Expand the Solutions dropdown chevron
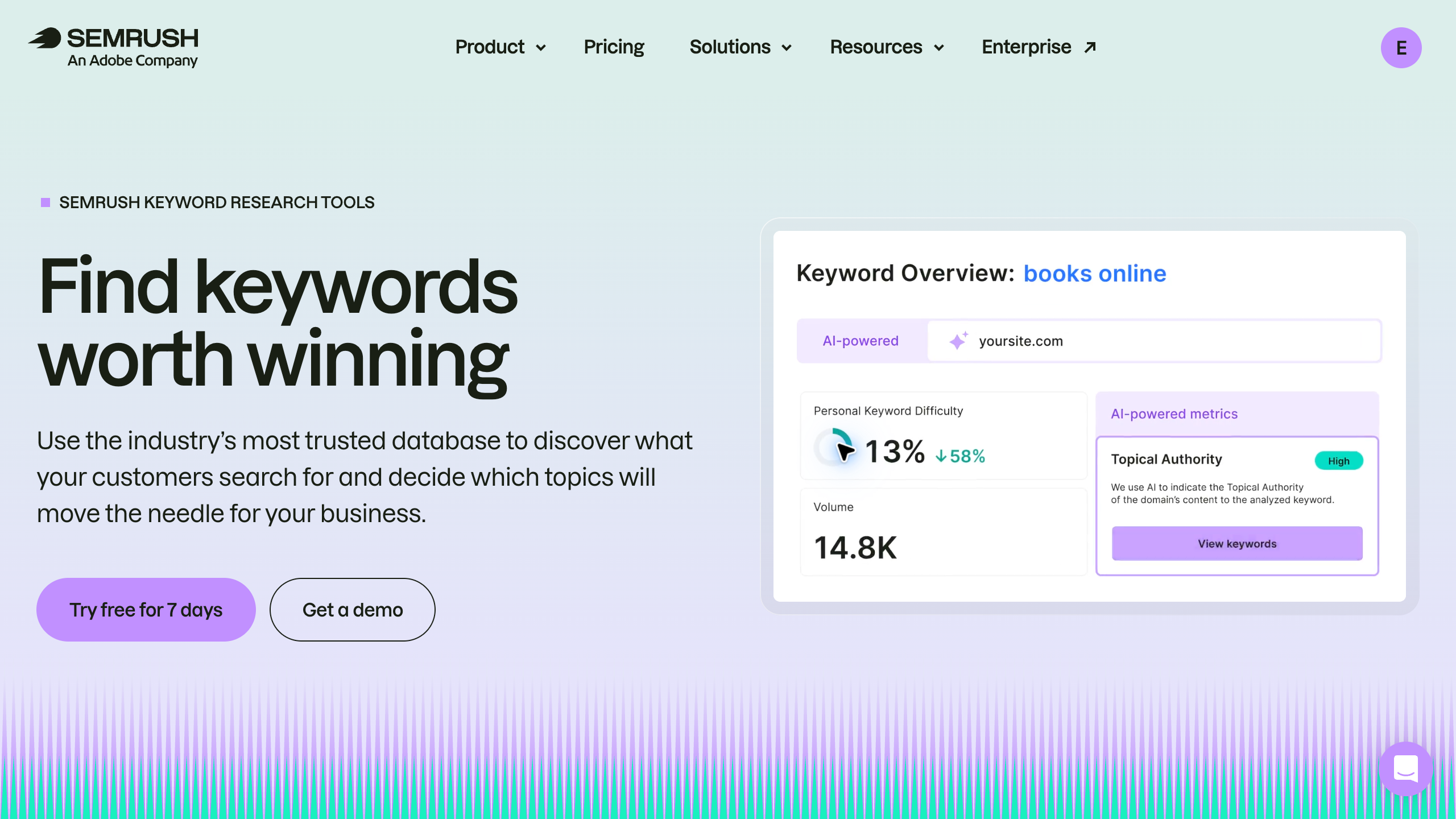 tap(787, 48)
